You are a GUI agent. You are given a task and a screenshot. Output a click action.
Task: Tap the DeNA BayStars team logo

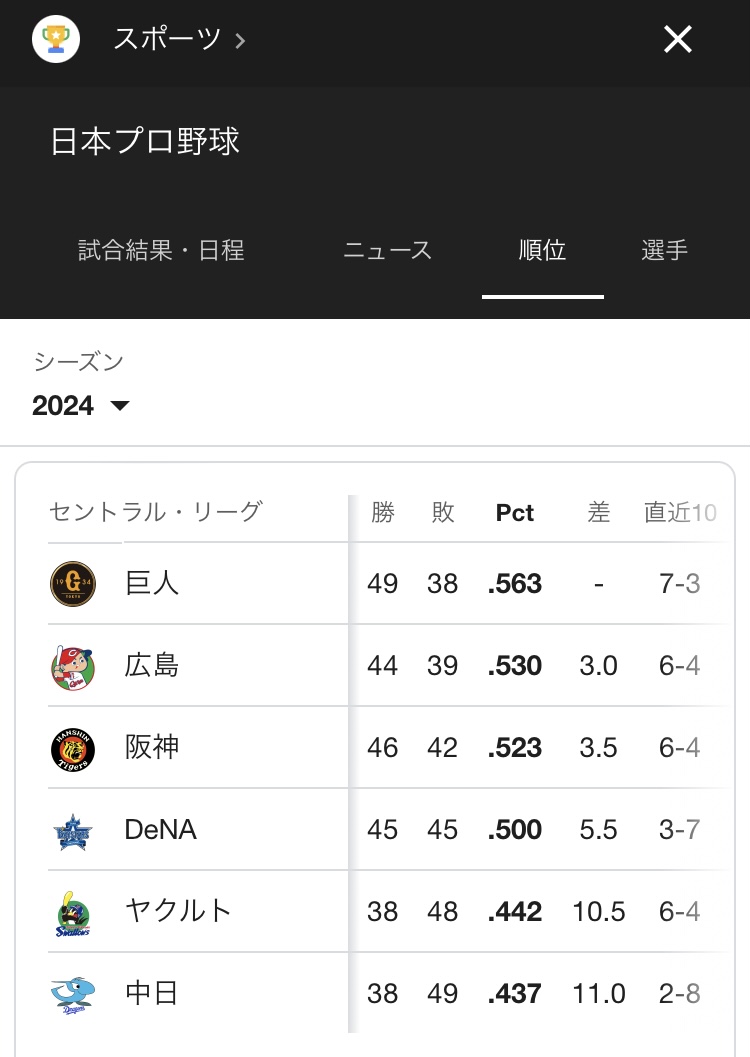point(73,830)
